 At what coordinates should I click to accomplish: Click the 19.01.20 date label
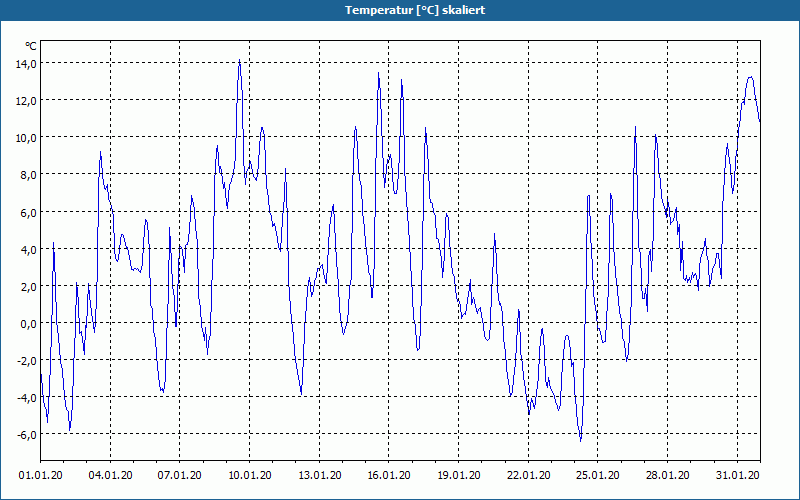459,475
